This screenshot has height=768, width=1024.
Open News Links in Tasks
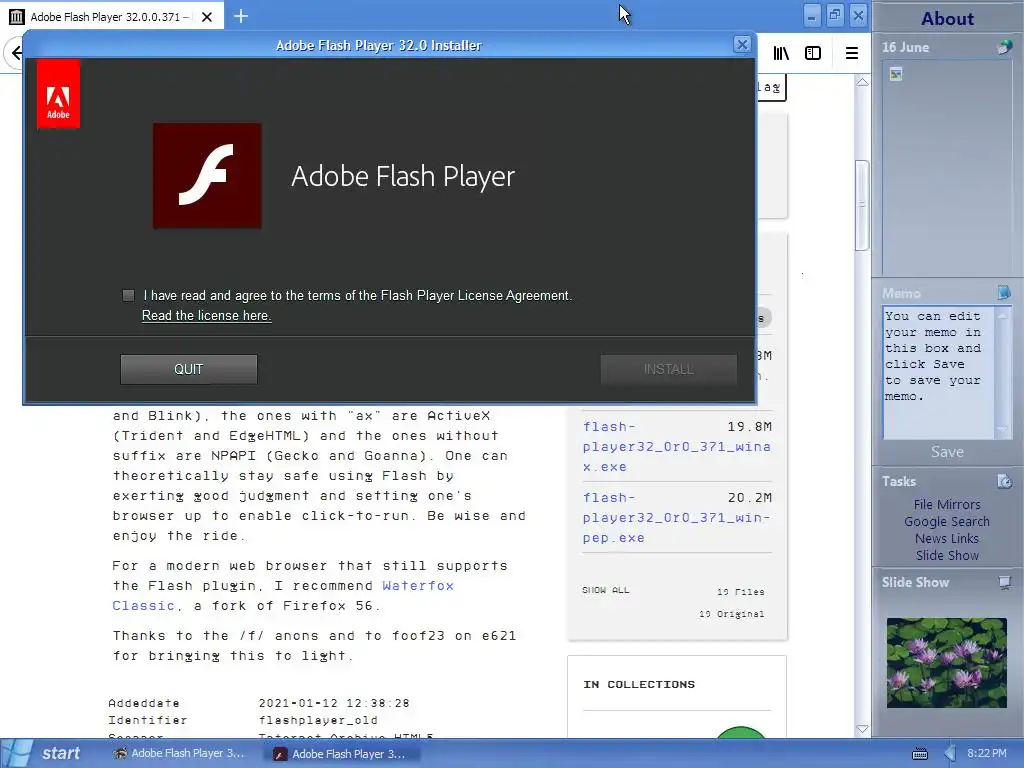947,539
